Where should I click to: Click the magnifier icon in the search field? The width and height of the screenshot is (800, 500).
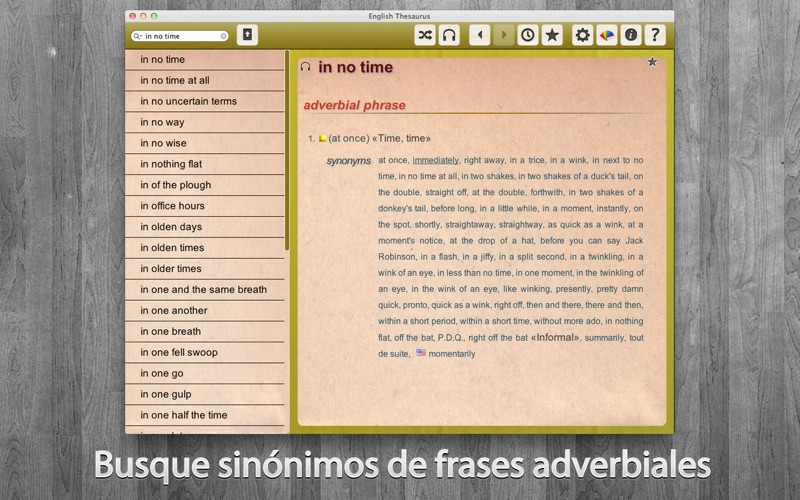pos(137,36)
